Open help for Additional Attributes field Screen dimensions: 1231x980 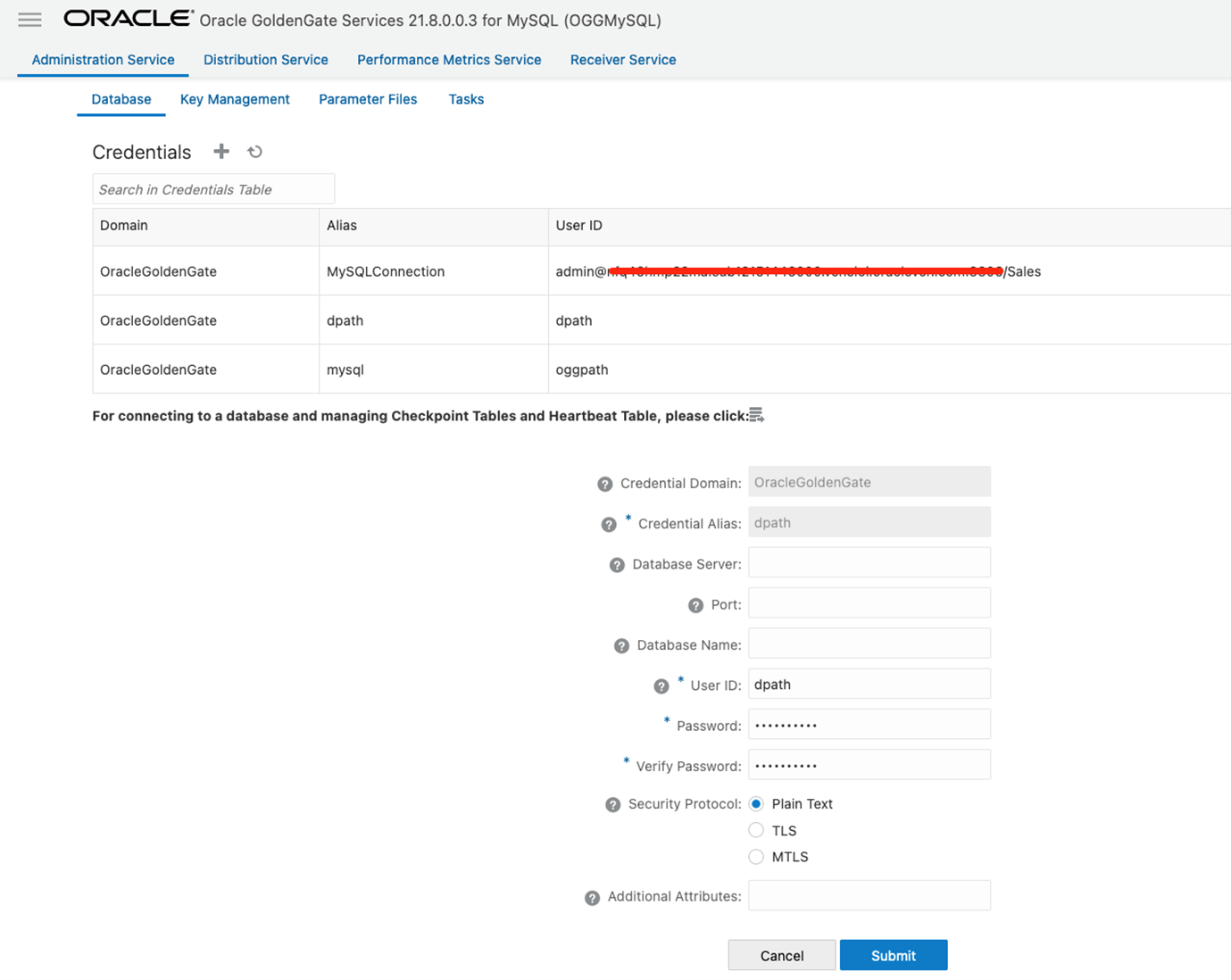pyautogui.click(x=592, y=897)
